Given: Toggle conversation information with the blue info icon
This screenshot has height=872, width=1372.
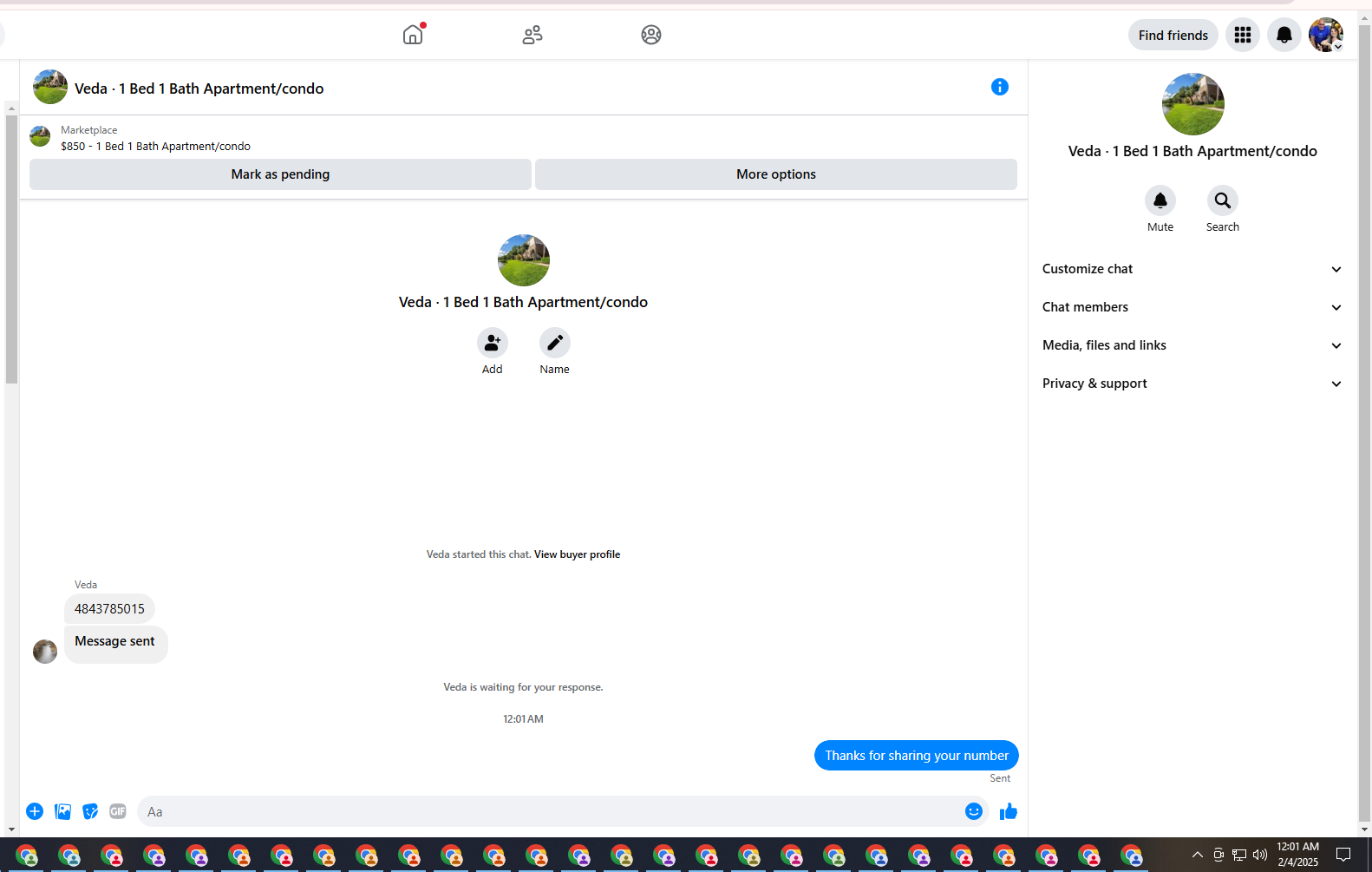Looking at the screenshot, I should (x=1000, y=87).
